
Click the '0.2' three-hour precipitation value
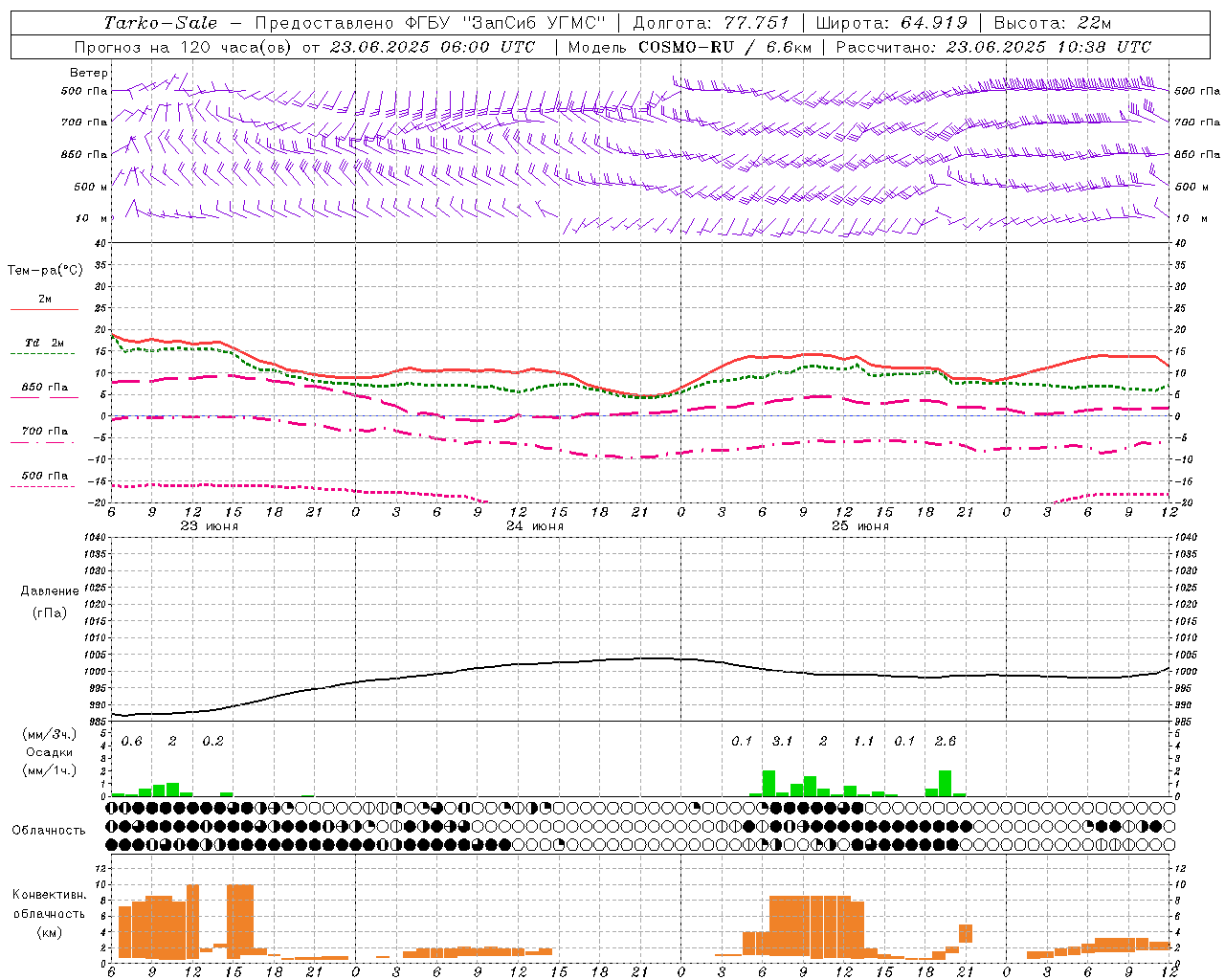pyautogui.click(x=212, y=742)
